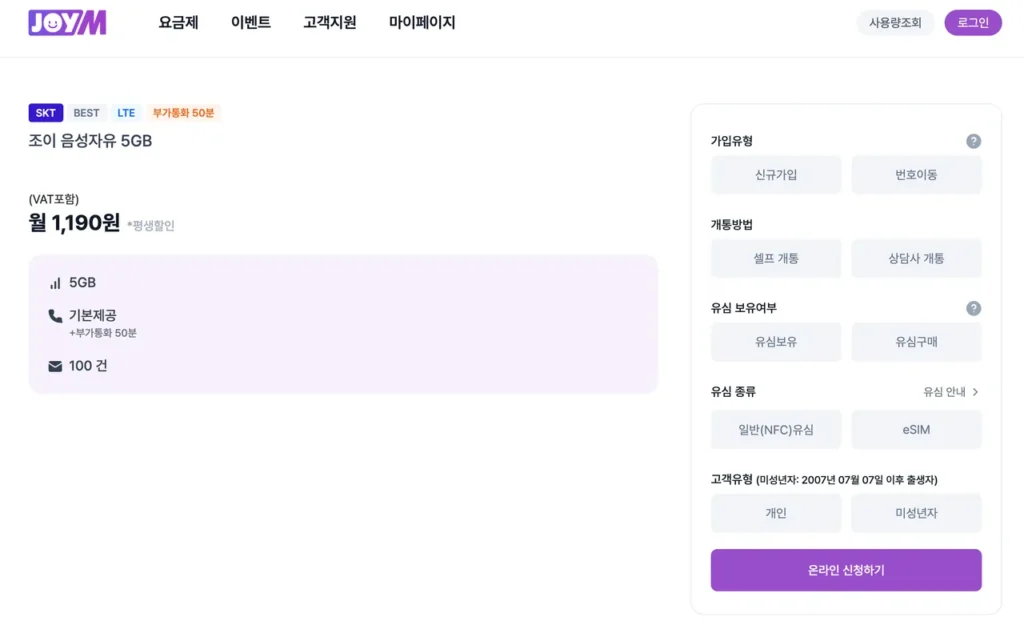Image resolution: width=1024 pixels, height=629 pixels.
Task: Open the 고객지원 menu
Action: point(330,22)
